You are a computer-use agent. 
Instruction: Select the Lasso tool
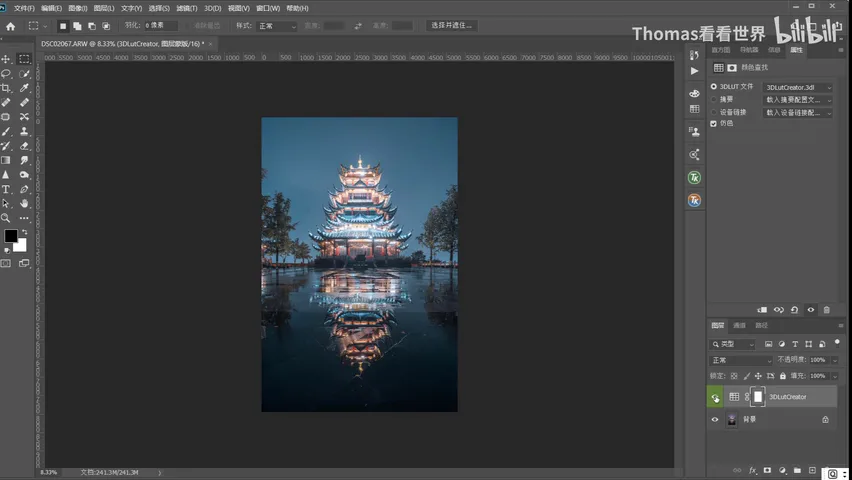point(6,73)
